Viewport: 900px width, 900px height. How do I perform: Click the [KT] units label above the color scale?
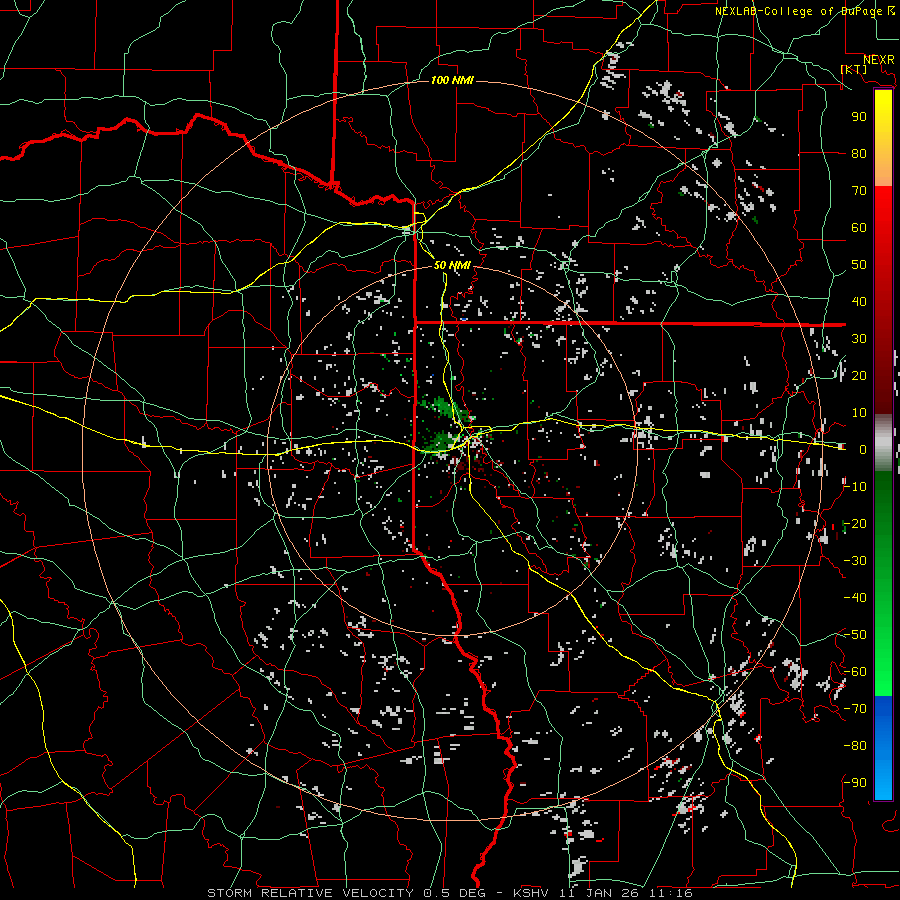click(x=854, y=69)
